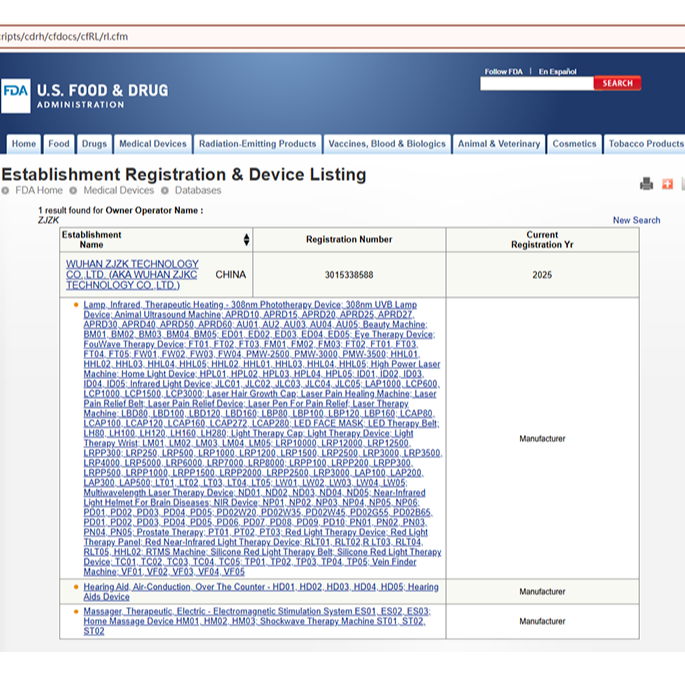This screenshot has height=685, width=685.
Task: Click Manufacturer in the Hearing Aid row
Action: (542, 592)
